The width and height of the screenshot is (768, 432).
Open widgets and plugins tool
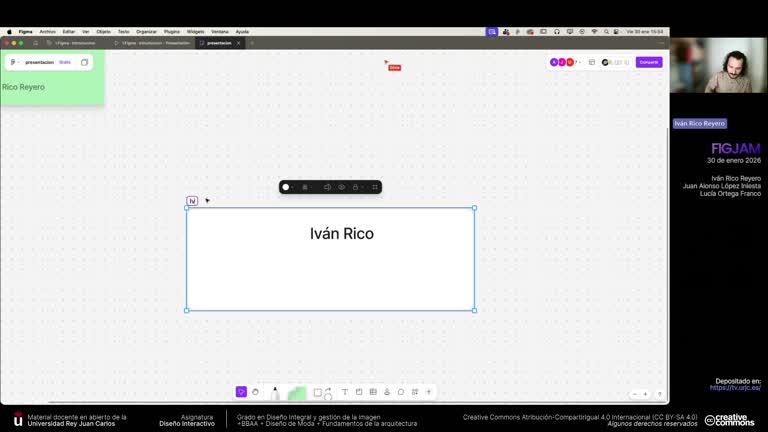(x=415, y=392)
